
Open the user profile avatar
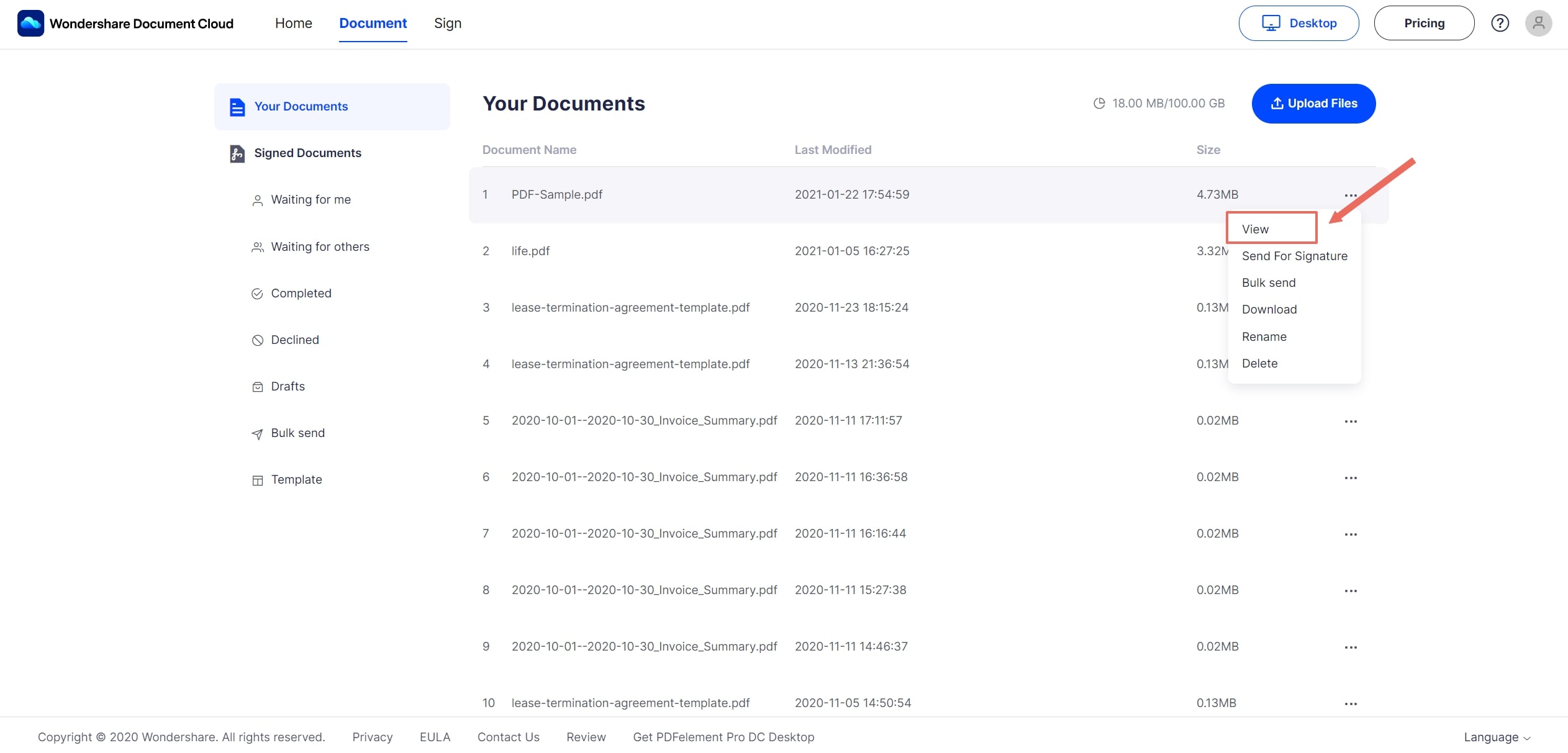point(1538,24)
